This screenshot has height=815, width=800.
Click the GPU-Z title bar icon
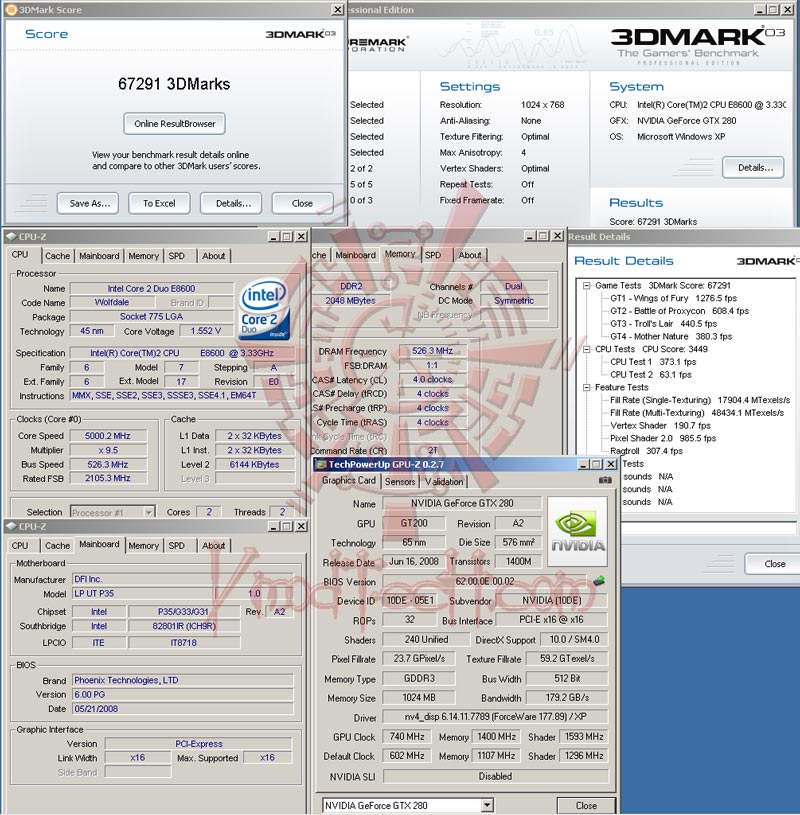(x=321, y=465)
